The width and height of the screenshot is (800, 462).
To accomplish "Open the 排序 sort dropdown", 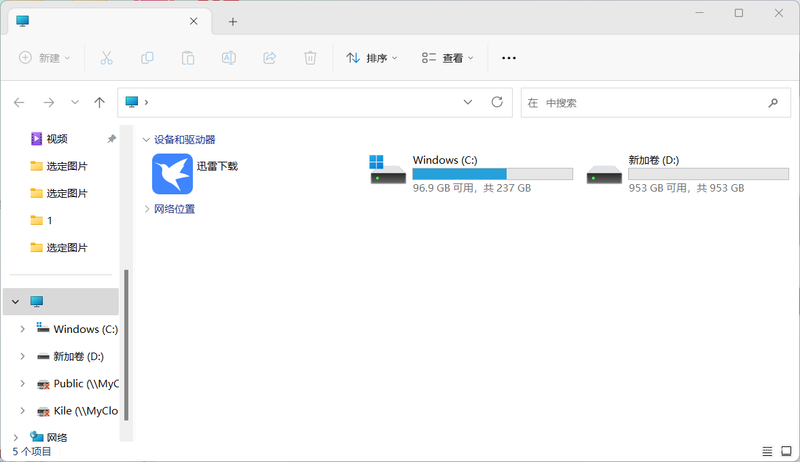I will point(372,58).
